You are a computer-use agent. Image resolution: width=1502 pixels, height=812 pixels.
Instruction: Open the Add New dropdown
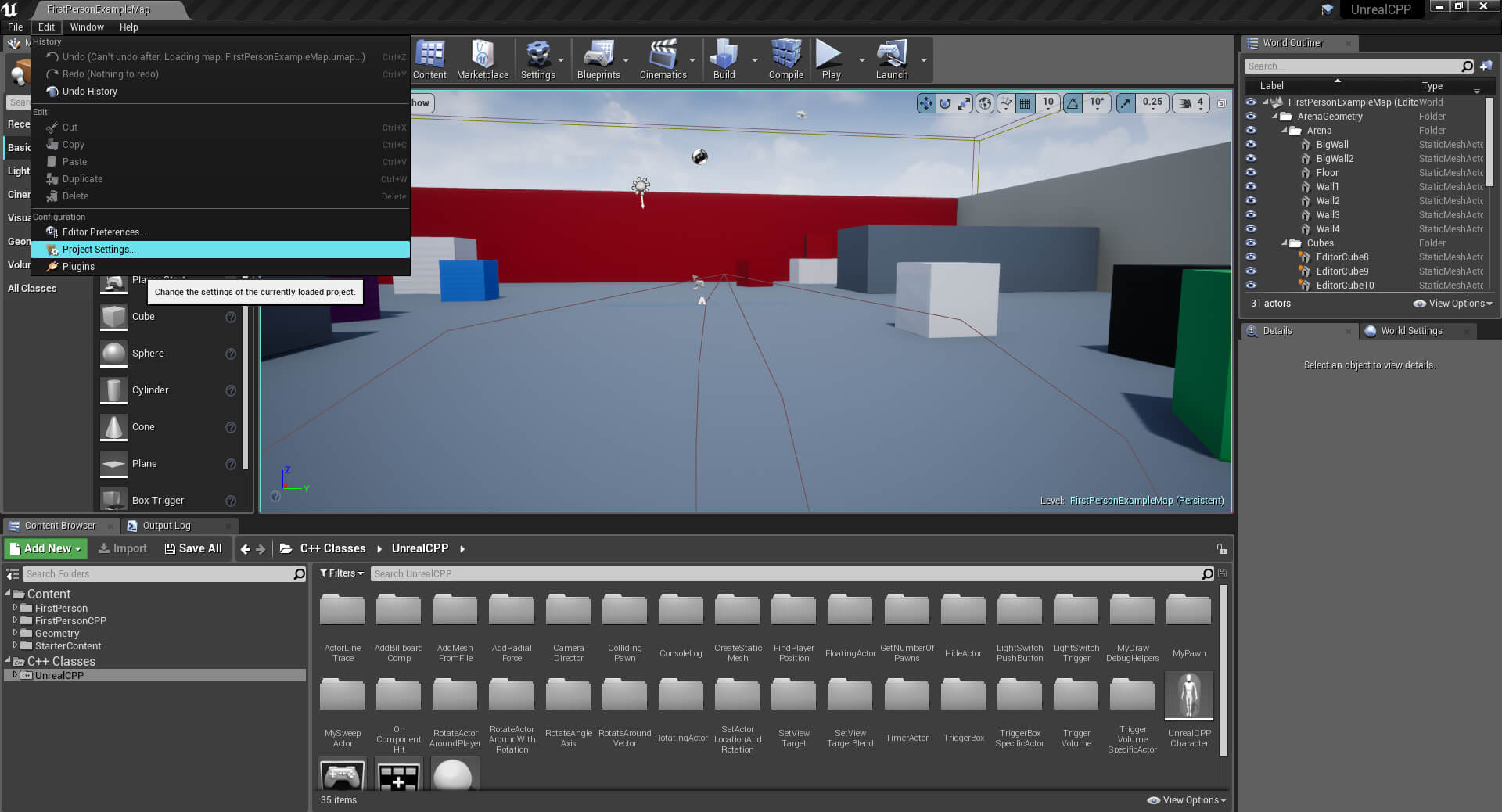click(x=45, y=548)
